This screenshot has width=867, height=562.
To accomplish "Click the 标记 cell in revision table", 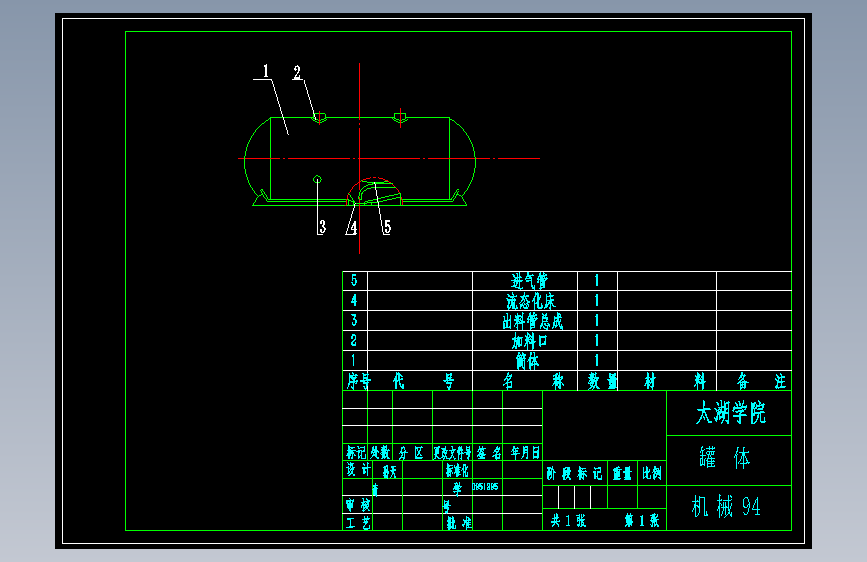I will 356,453.
